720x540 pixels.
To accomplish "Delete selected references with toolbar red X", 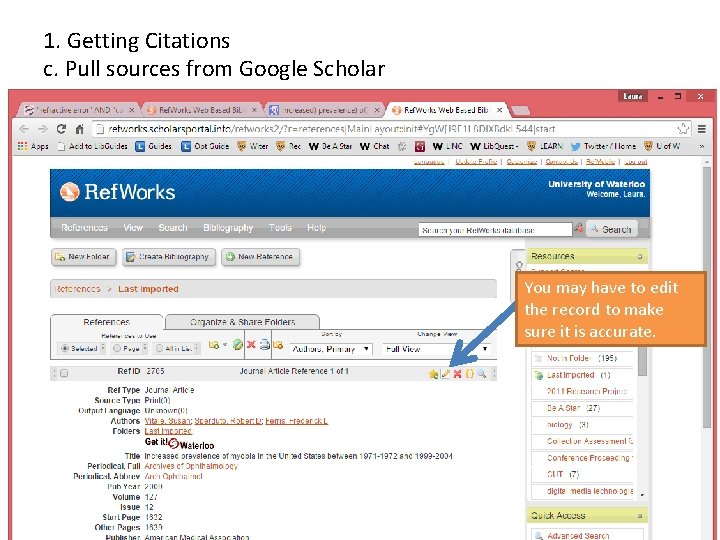I will click(x=251, y=344).
